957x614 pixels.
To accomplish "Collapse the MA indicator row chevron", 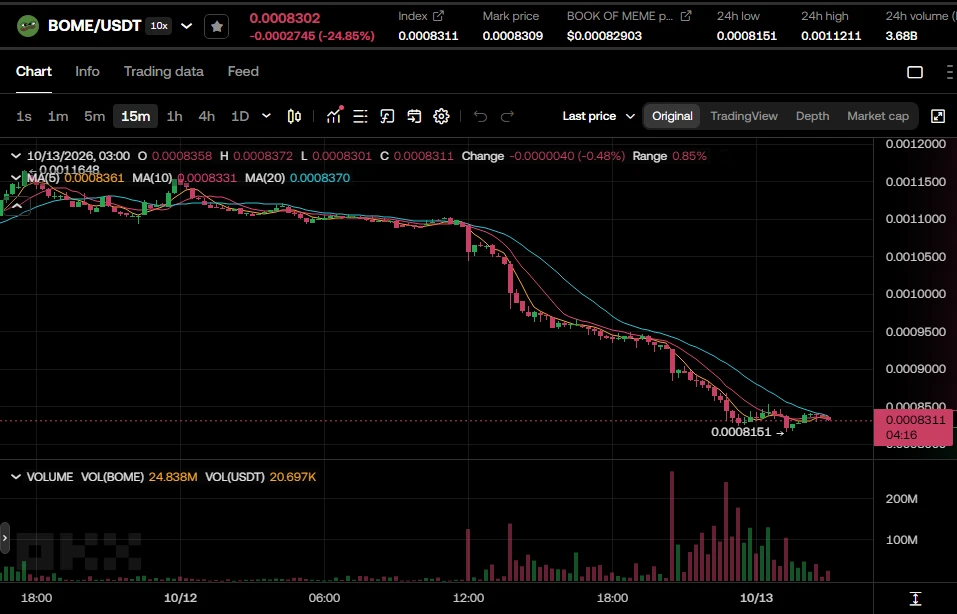I will tap(16, 178).
